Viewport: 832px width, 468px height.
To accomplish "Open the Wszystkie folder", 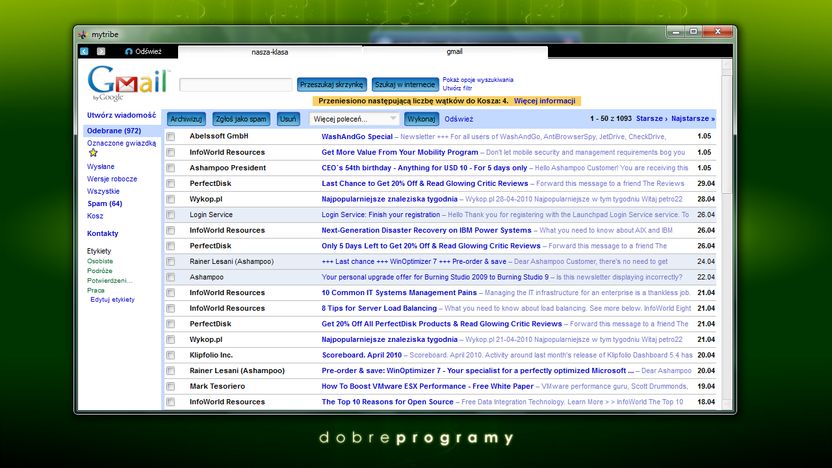I will point(103,191).
